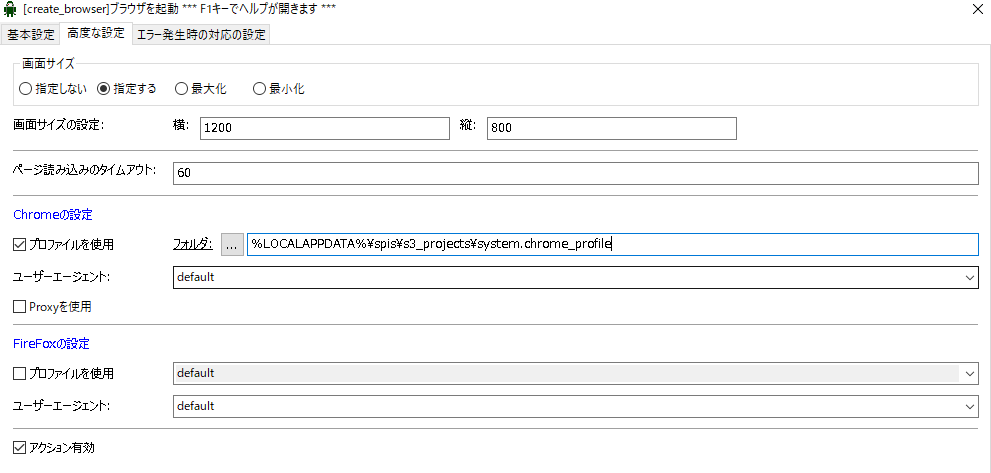Select the 最大化 radio button

pyautogui.click(x=181, y=88)
